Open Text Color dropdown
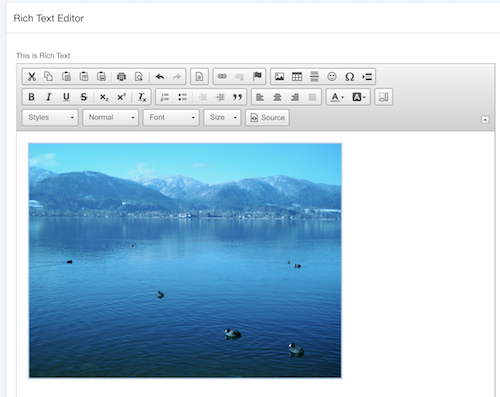This screenshot has height=397, width=500. 337,97
